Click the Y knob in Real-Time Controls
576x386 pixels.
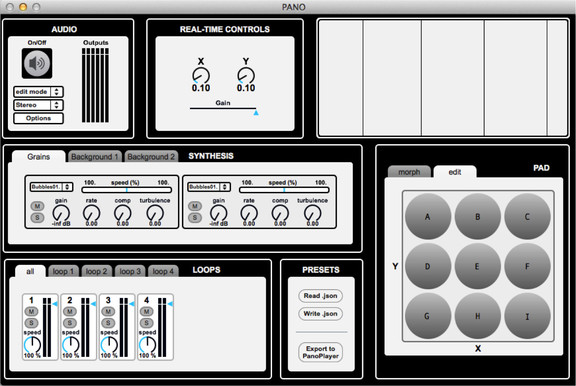246,76
